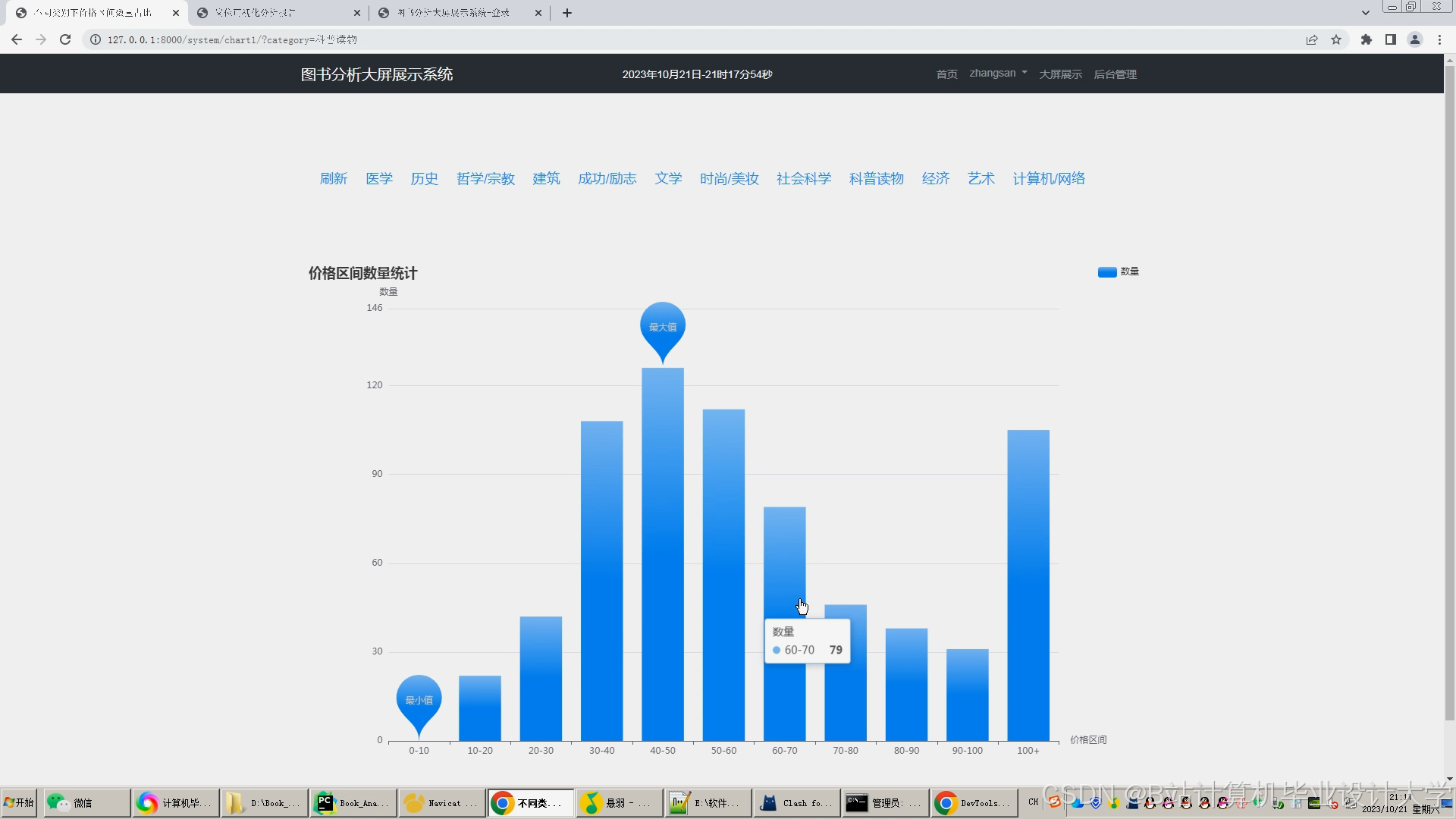Select the 计算机/网络 category link

point(1049,179)
